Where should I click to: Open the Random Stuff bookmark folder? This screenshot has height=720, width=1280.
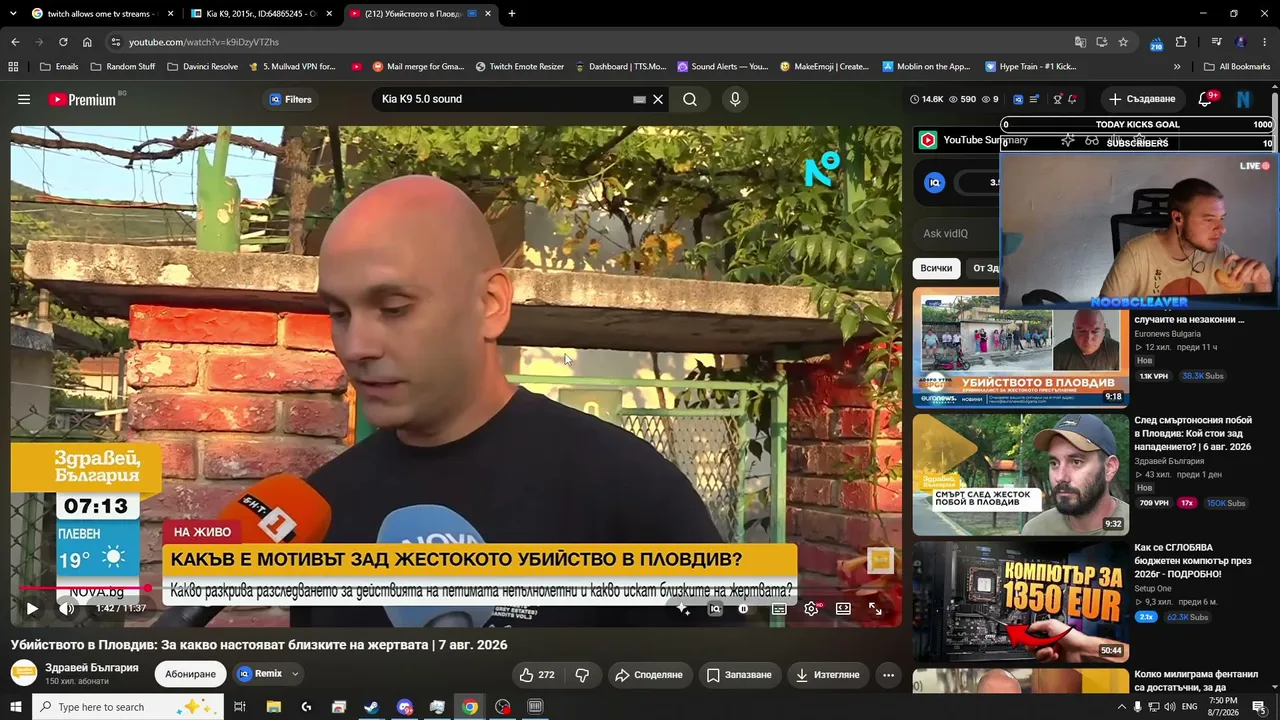123,67
